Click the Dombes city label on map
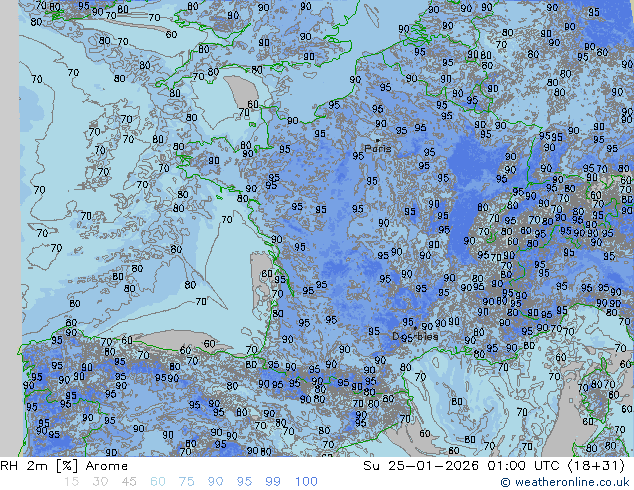 point(415,336)
